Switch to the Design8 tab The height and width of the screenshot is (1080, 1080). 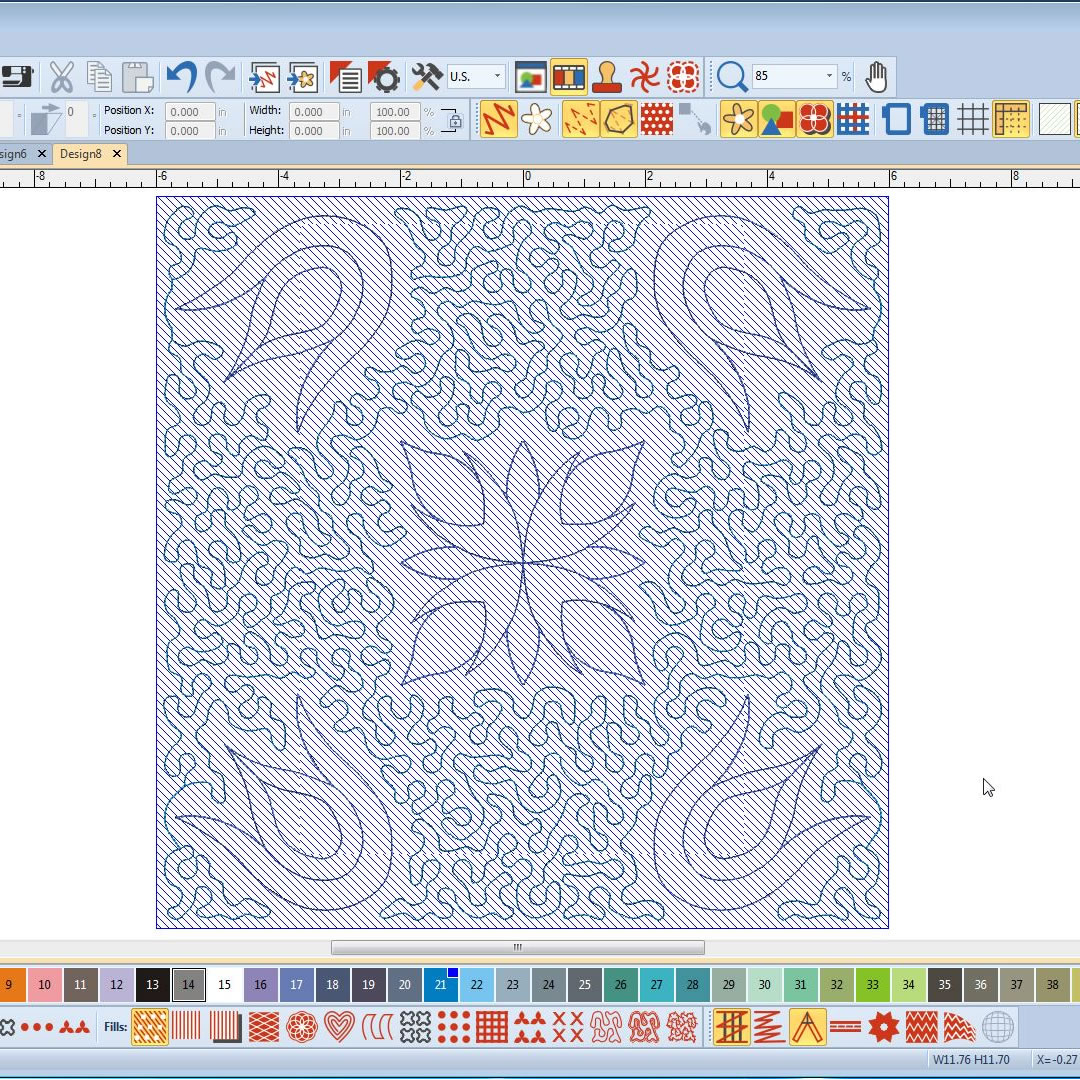point(80,154)
